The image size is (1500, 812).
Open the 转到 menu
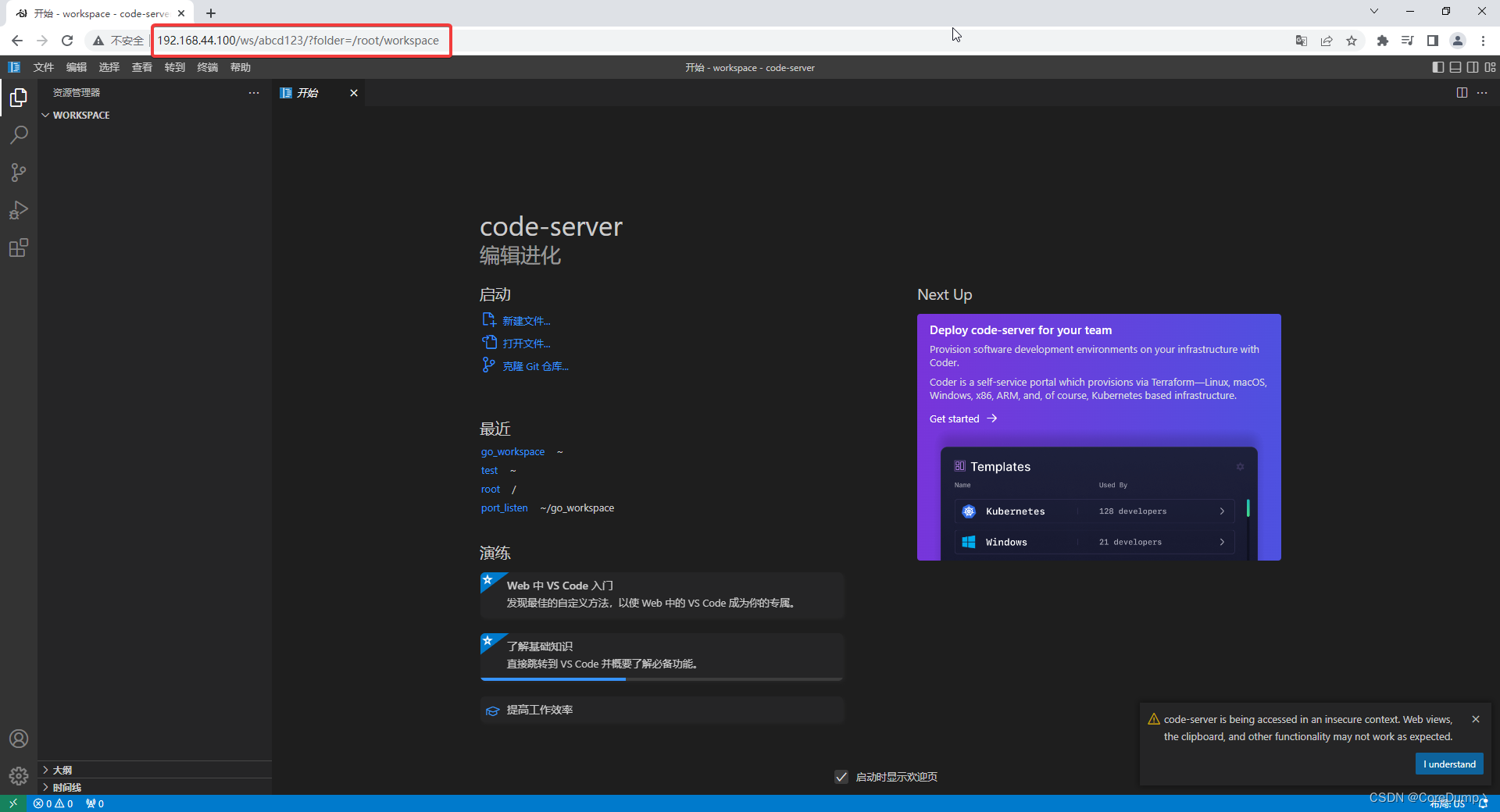click(175, 67)
